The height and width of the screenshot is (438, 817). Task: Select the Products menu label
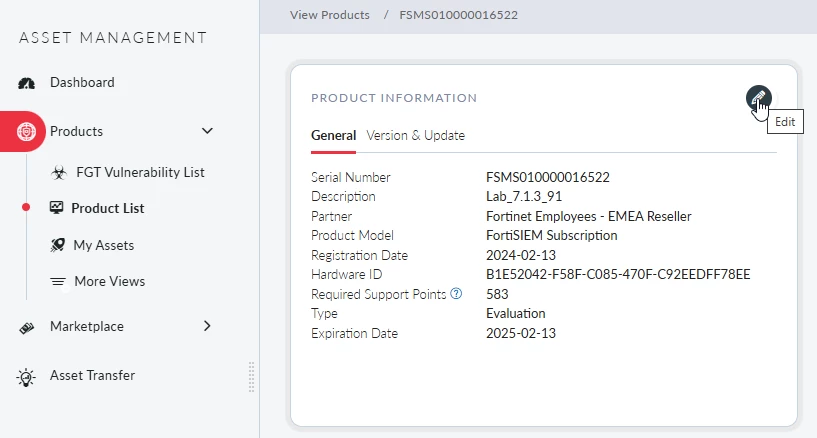click(77, 131)
